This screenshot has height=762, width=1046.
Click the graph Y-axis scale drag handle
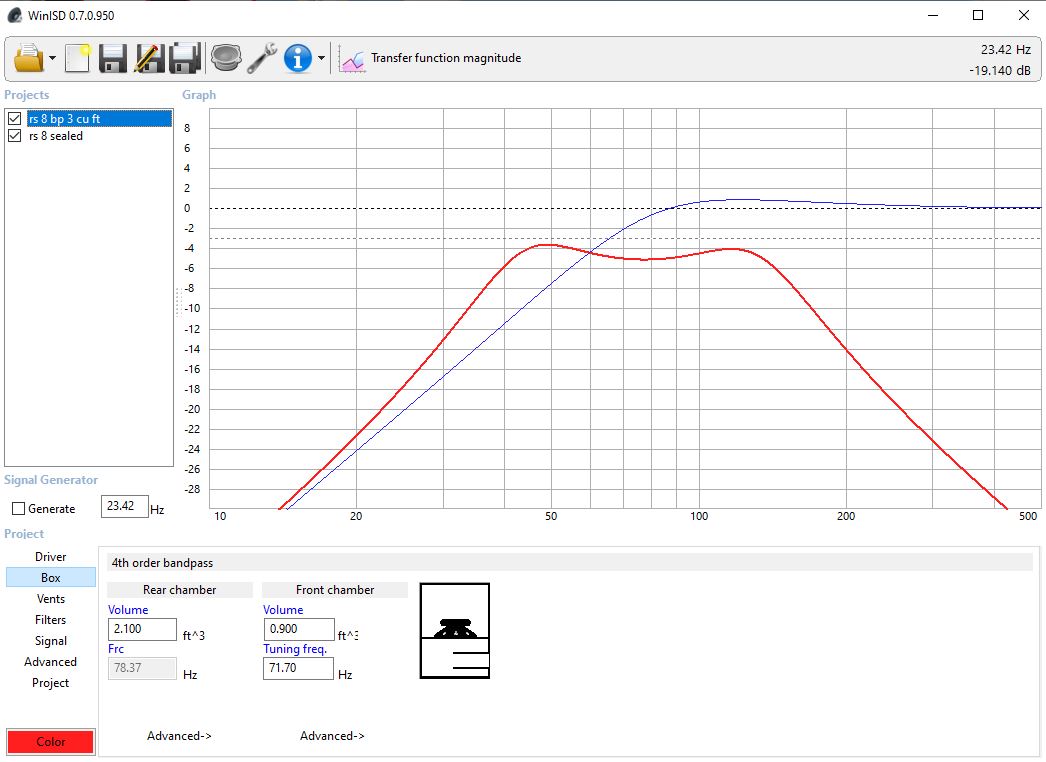pyautogui.click(x=179, y=302)
